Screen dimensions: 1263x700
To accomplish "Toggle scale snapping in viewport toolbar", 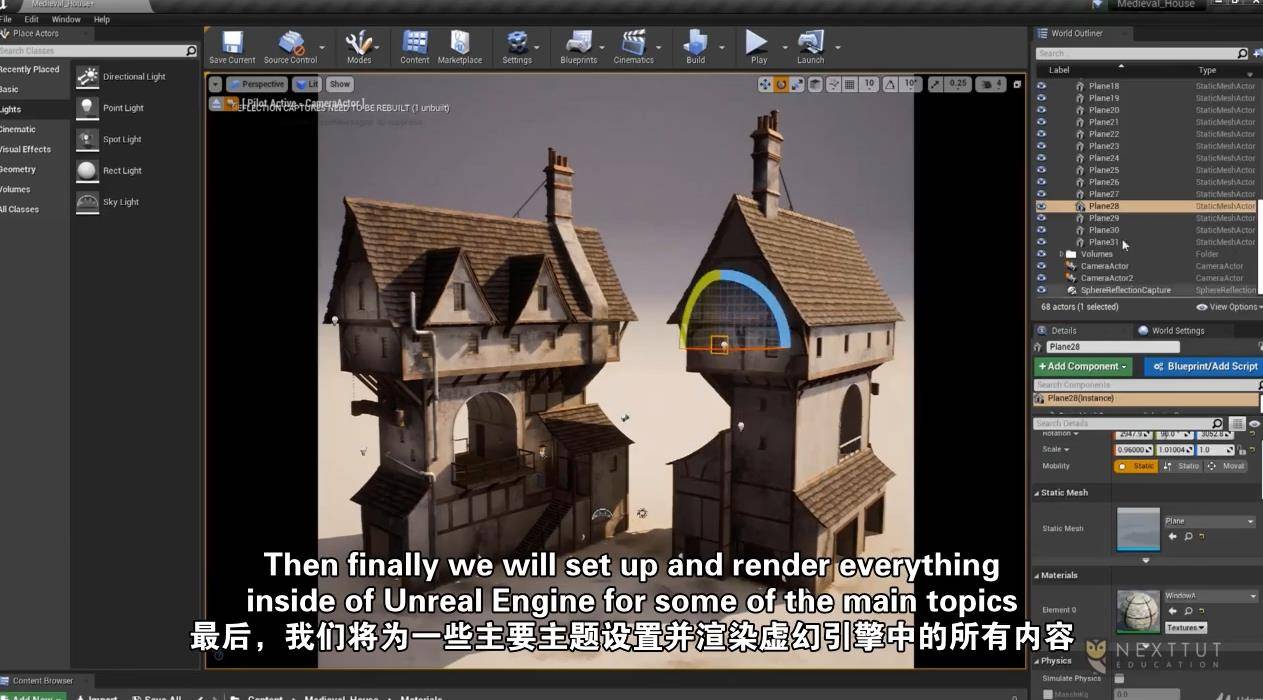I will [936, 84].
